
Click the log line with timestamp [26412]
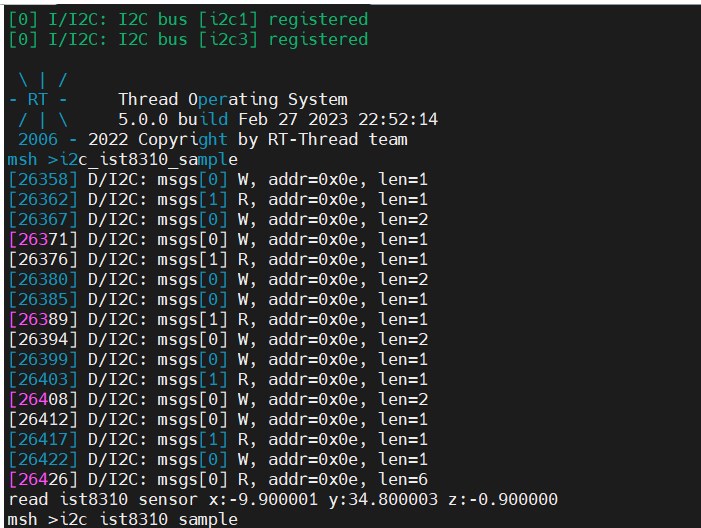[218, 420]
